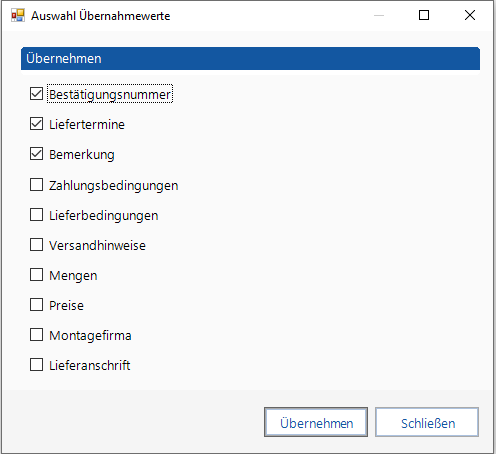
Task: Uncheck the Liefertermine checkbox
Action: 36,124
